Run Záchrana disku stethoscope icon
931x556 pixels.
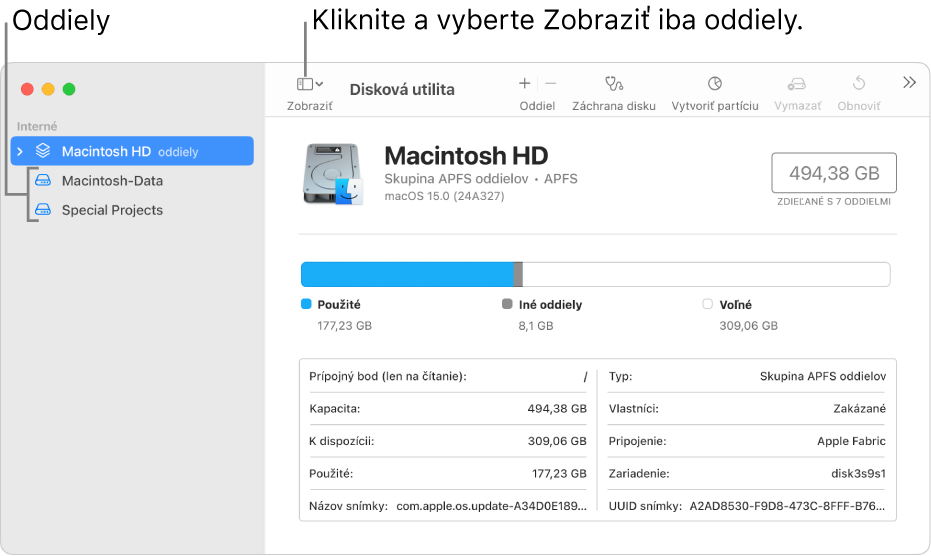614,84
